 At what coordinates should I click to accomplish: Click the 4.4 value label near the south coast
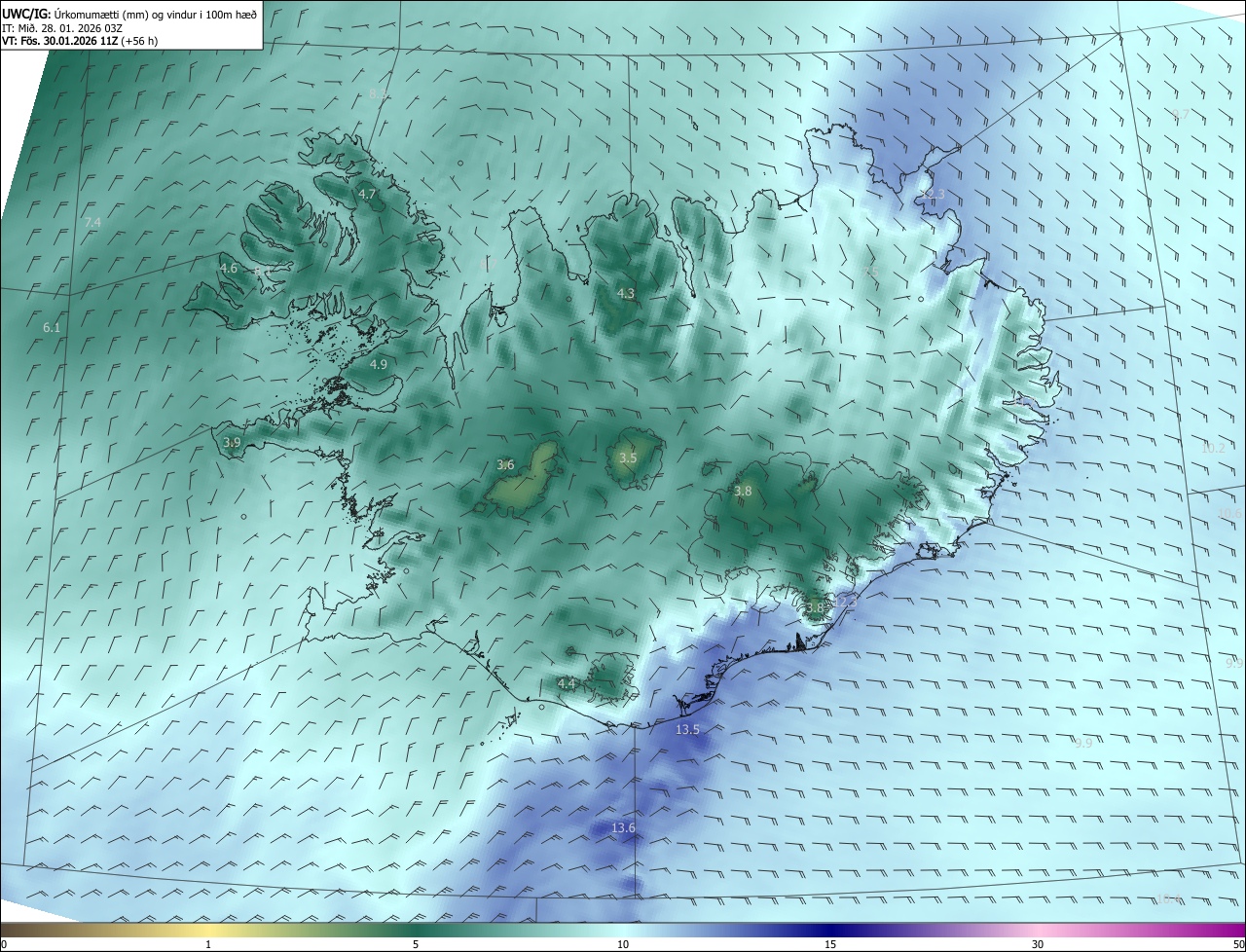[567, 683]
